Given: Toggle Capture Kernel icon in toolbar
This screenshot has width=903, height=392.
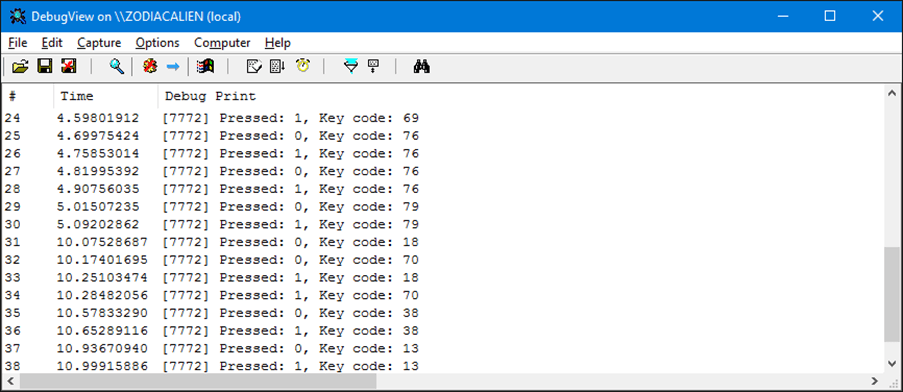Looking at the screenshot, I should pos(150,66).
